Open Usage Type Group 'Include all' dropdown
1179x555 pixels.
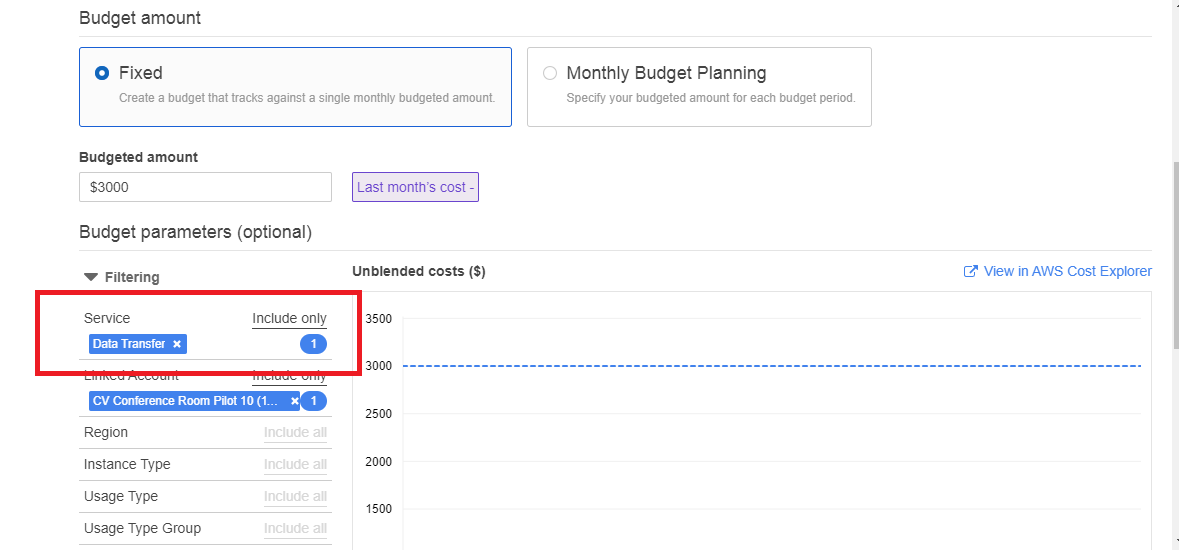pyautogui.click(x=295, y=529)
